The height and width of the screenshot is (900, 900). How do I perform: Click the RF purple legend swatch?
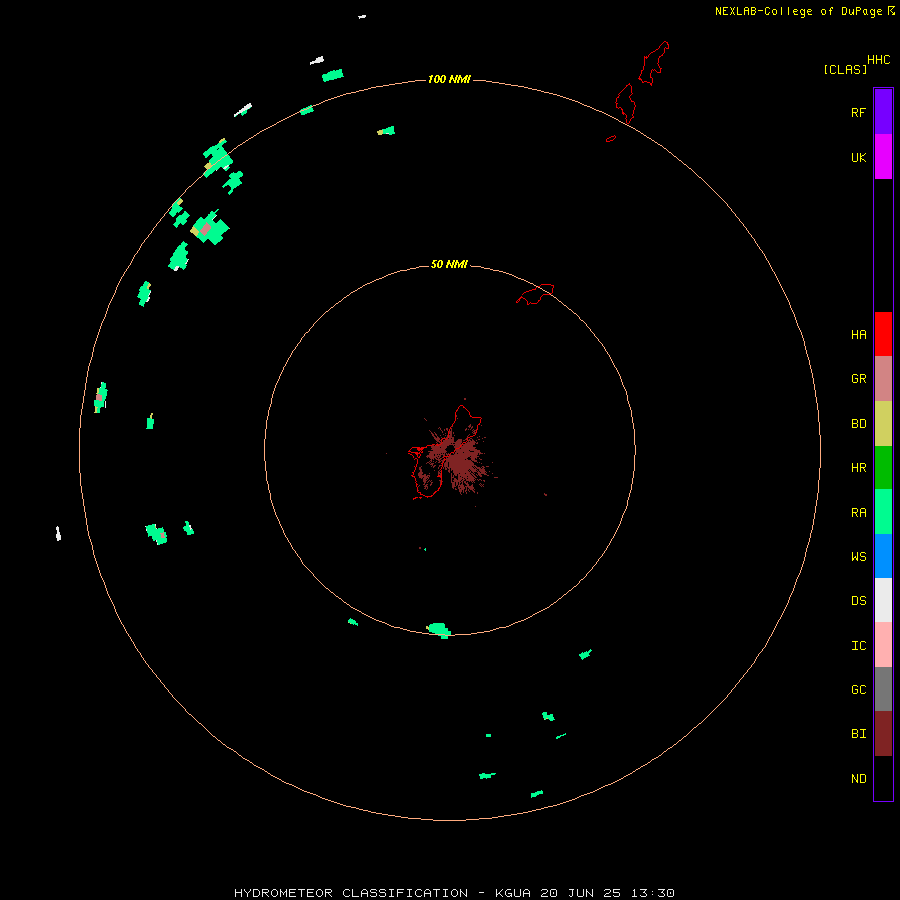point(883,112)
